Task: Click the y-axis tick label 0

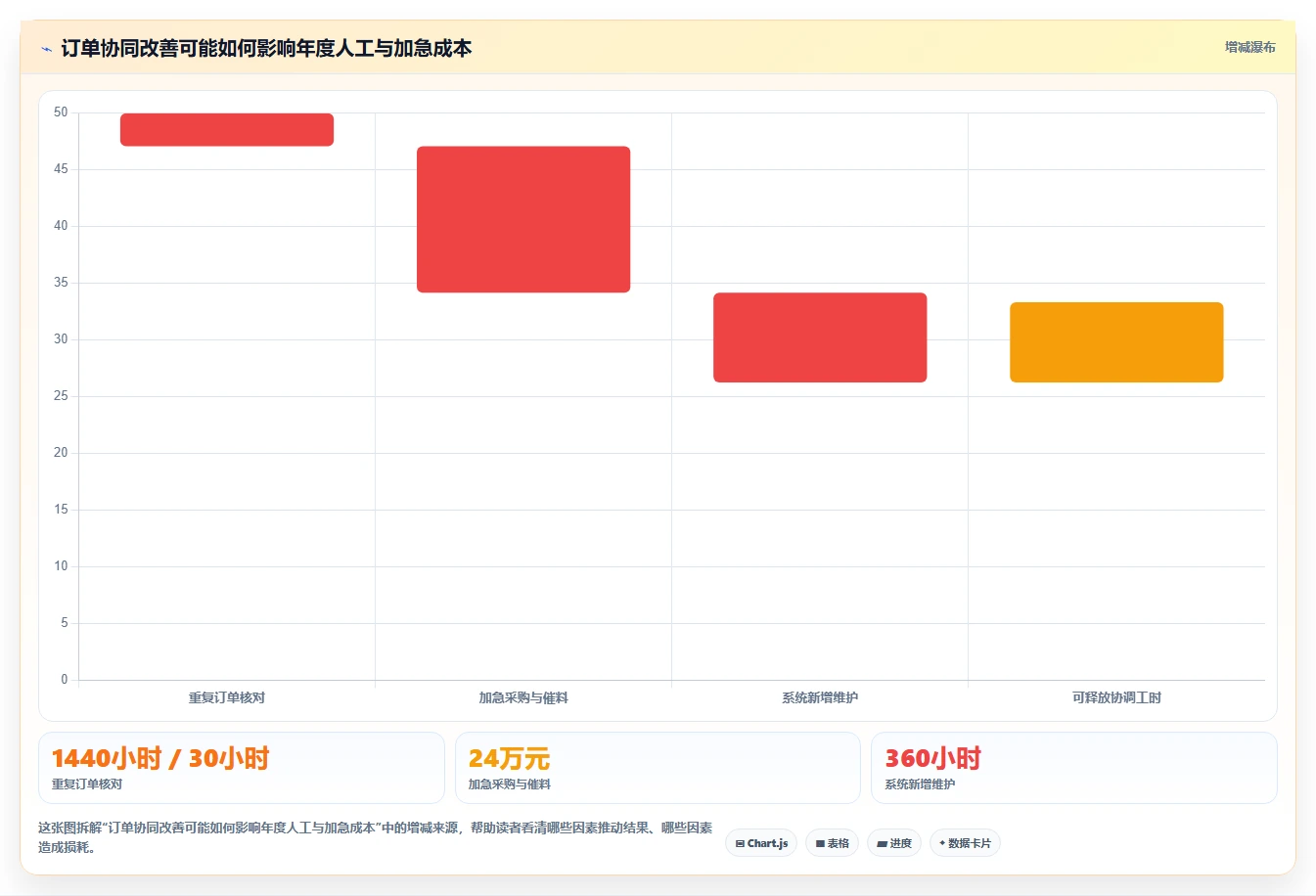Action: 65,680
